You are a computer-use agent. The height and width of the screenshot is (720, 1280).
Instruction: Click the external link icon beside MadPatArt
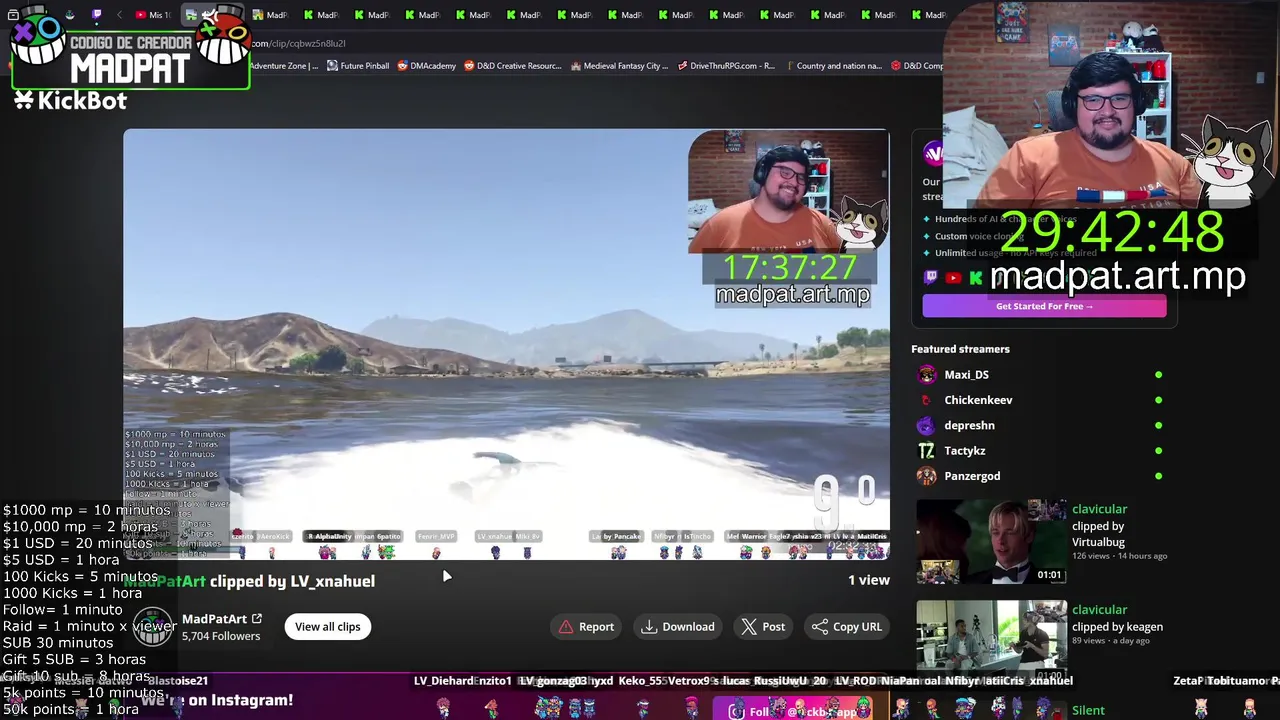(257, 619)
